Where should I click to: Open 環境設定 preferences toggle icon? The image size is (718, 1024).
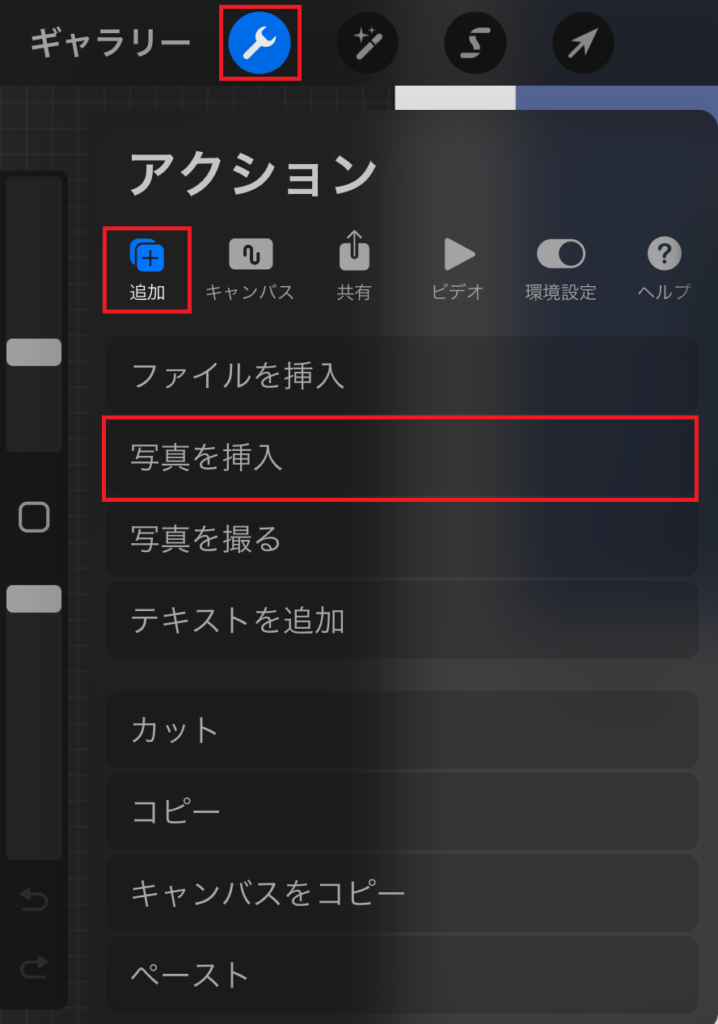[x=561, y=270]
